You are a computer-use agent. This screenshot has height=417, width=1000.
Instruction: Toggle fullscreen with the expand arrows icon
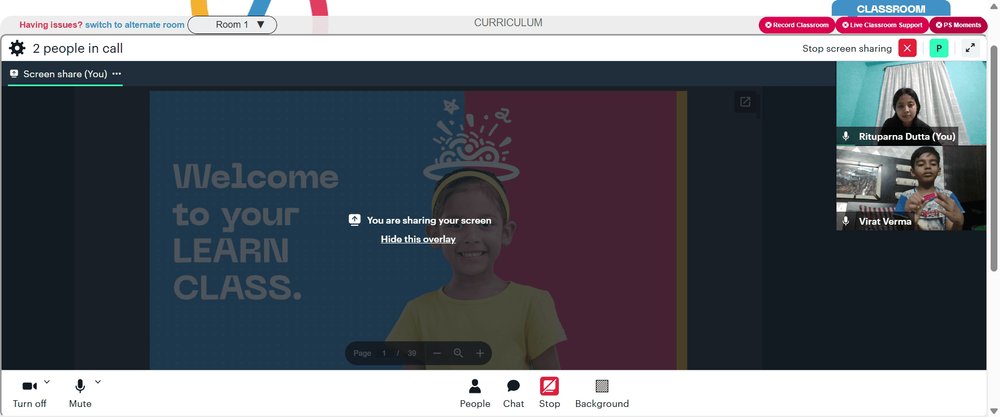tap(970, 48)
